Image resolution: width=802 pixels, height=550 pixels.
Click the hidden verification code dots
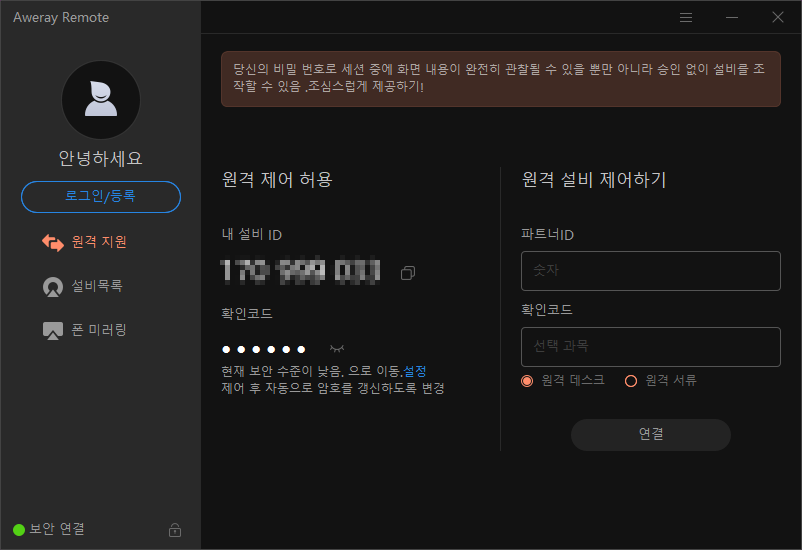(264, 349)
